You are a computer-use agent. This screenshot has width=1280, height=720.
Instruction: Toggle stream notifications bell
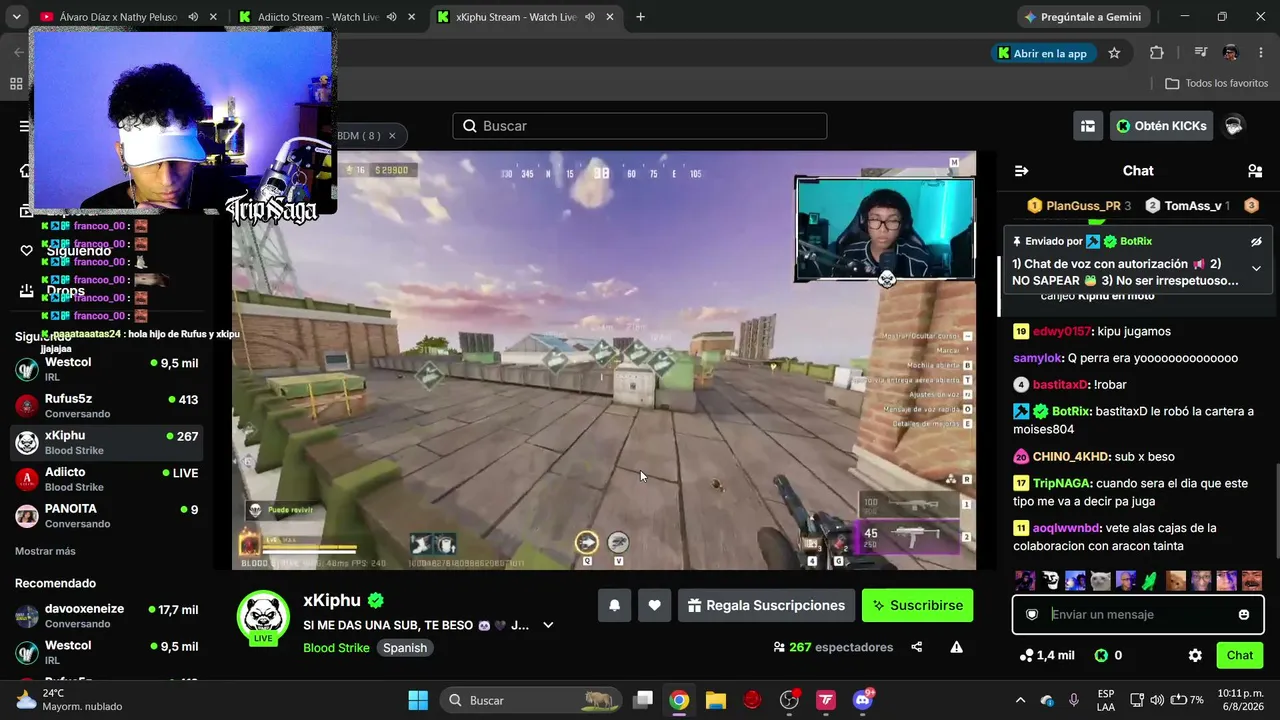coord(614,605)
